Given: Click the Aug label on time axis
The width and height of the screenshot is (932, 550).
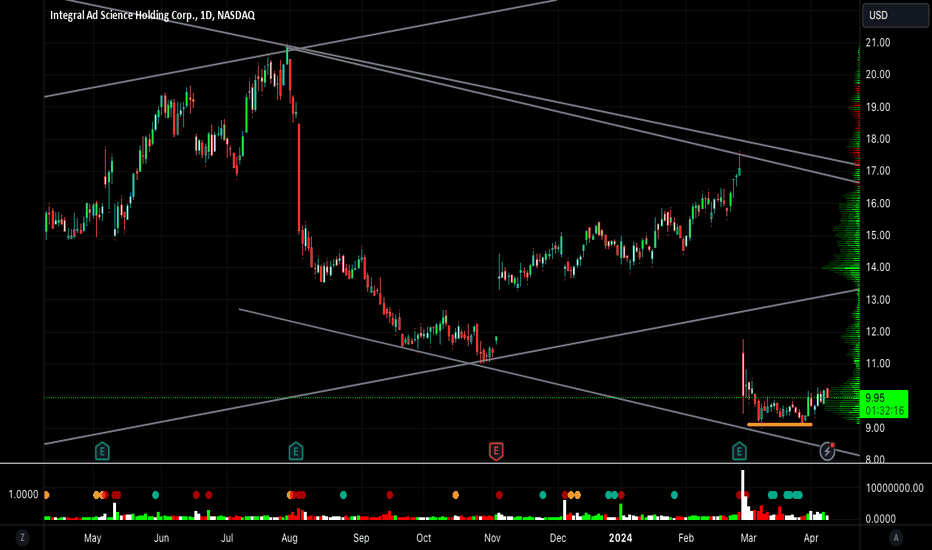Looking at the screenshot, I should pos(289,538).
